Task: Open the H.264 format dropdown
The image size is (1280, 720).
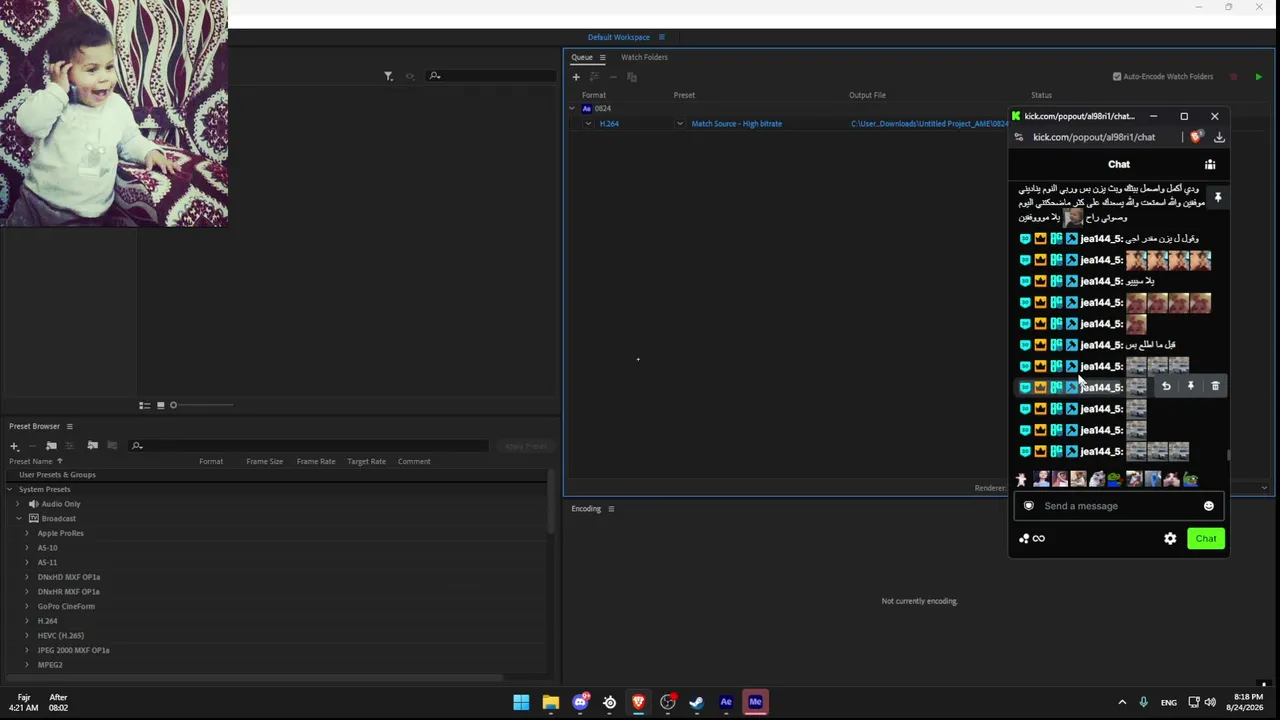Action: point(588,124)
